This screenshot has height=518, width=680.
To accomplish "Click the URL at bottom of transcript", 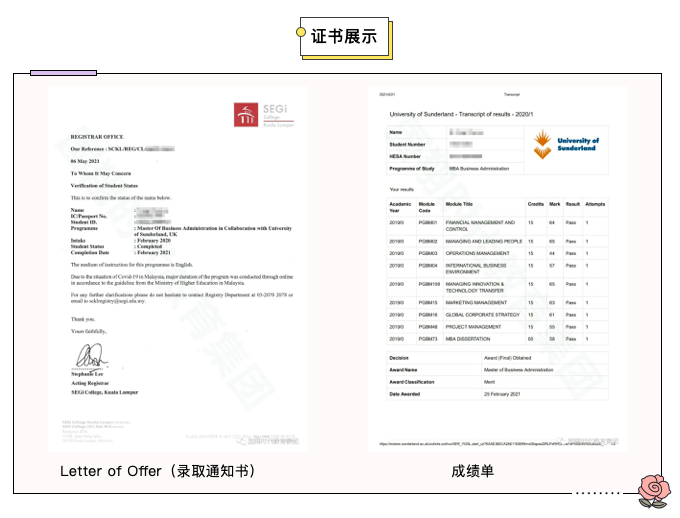I will pyautogui.click(x=497, y=444).
